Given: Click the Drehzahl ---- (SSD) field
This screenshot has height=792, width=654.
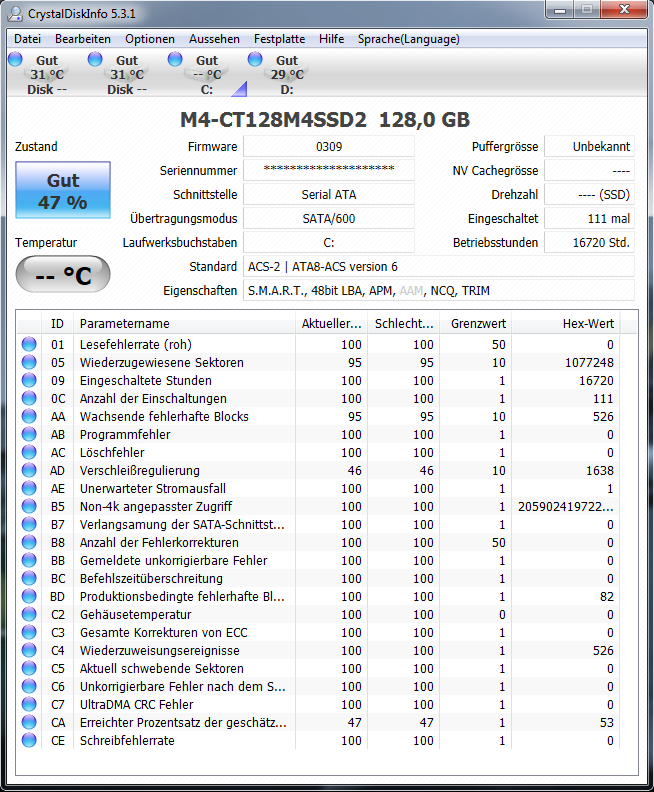Looking at the screenshot, I should click(x=589, y=194).
